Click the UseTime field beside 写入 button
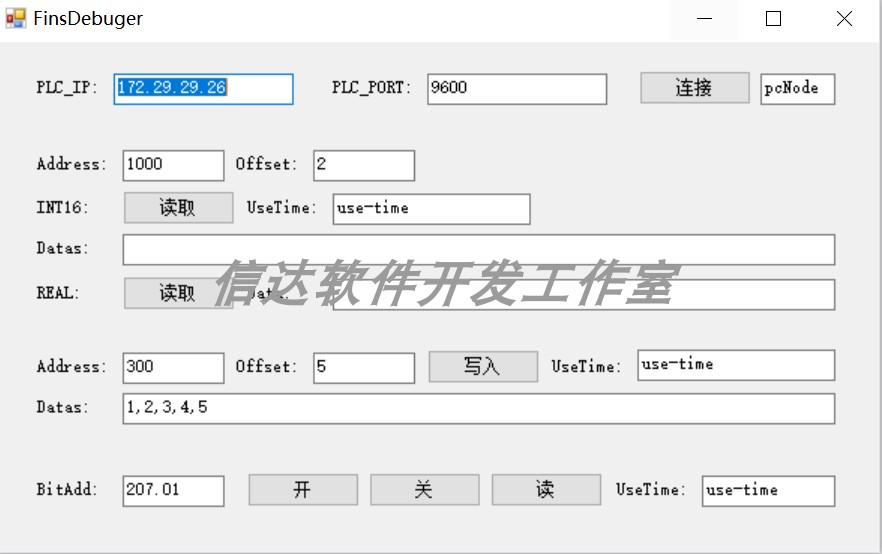Image resolution: width=882 pixels, height=554 pixels. point(736,365)
